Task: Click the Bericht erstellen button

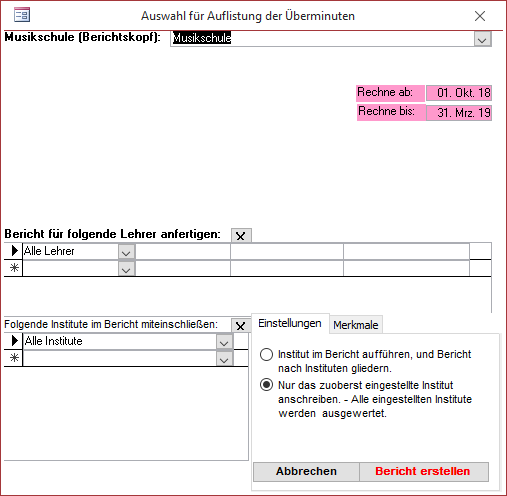Action: (x=423, y=471)
